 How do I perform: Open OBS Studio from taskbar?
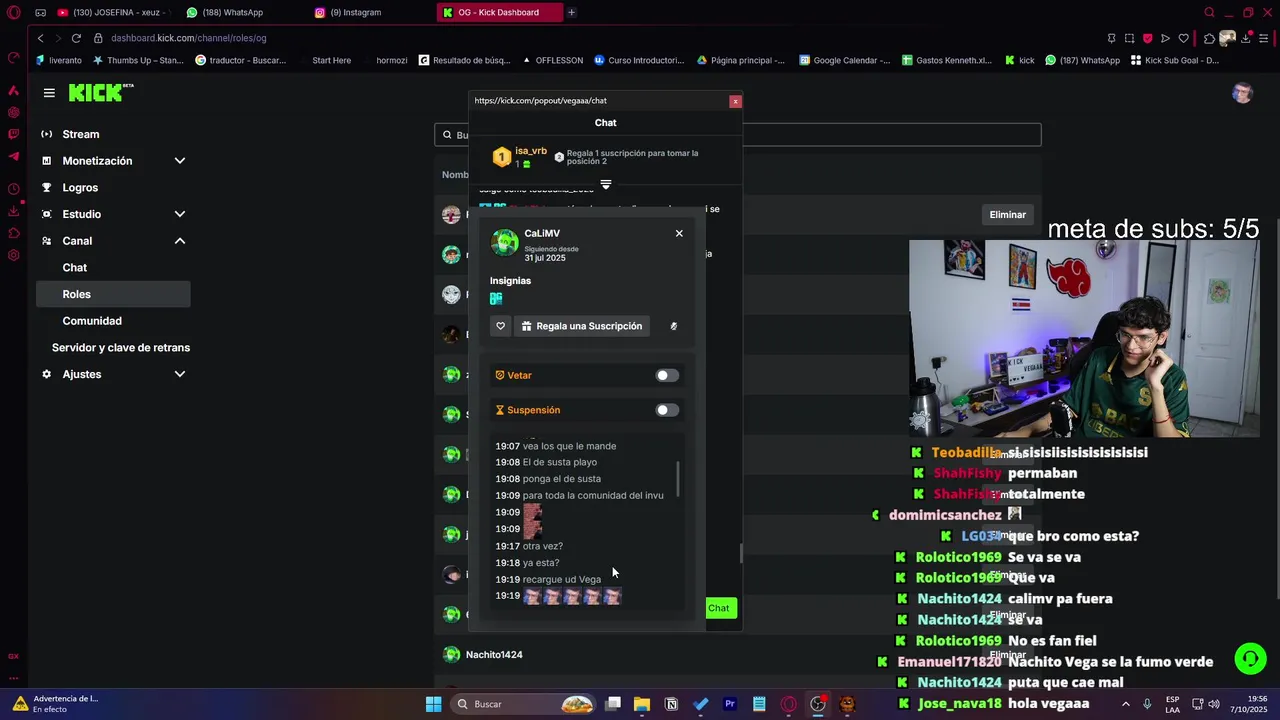(818, 704)
